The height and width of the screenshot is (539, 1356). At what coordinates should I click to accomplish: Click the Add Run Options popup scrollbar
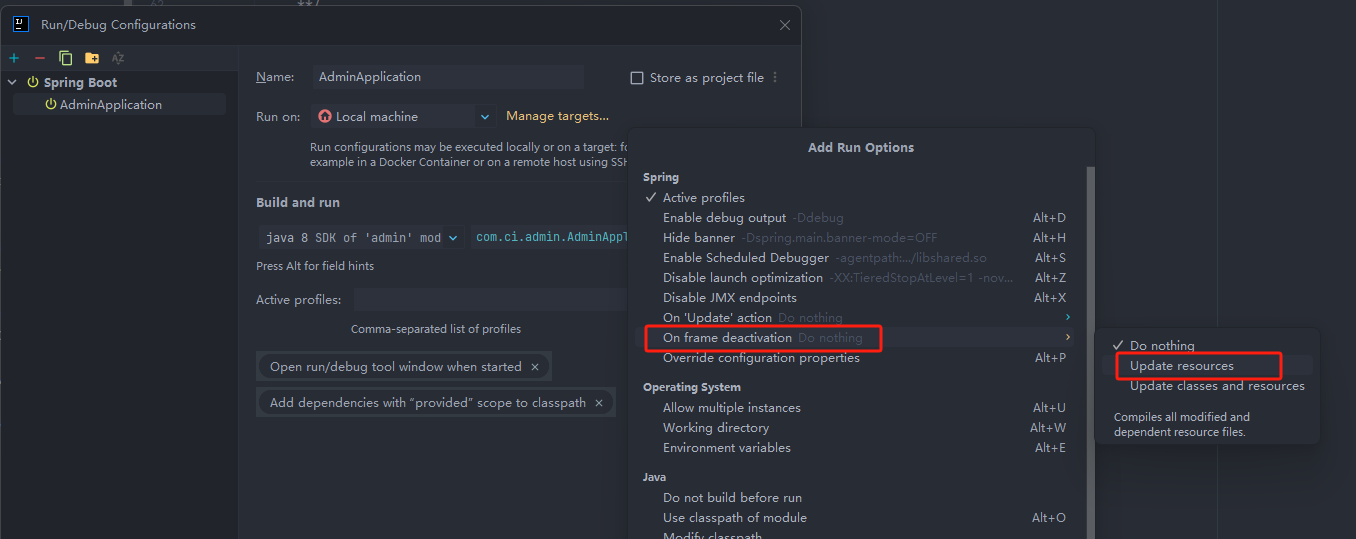pyautogui.click(x=1090, y=300)
